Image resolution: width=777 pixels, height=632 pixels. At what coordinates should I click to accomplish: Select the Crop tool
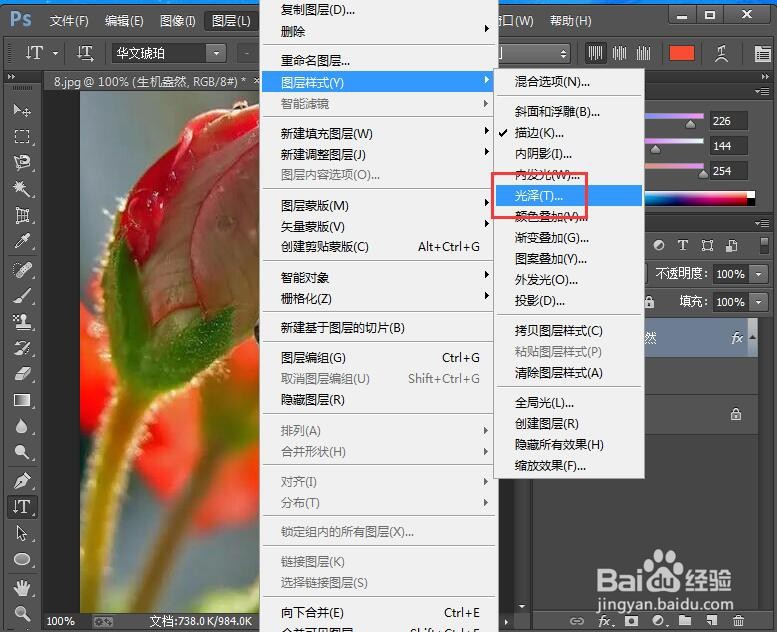[x=21, y=215]
